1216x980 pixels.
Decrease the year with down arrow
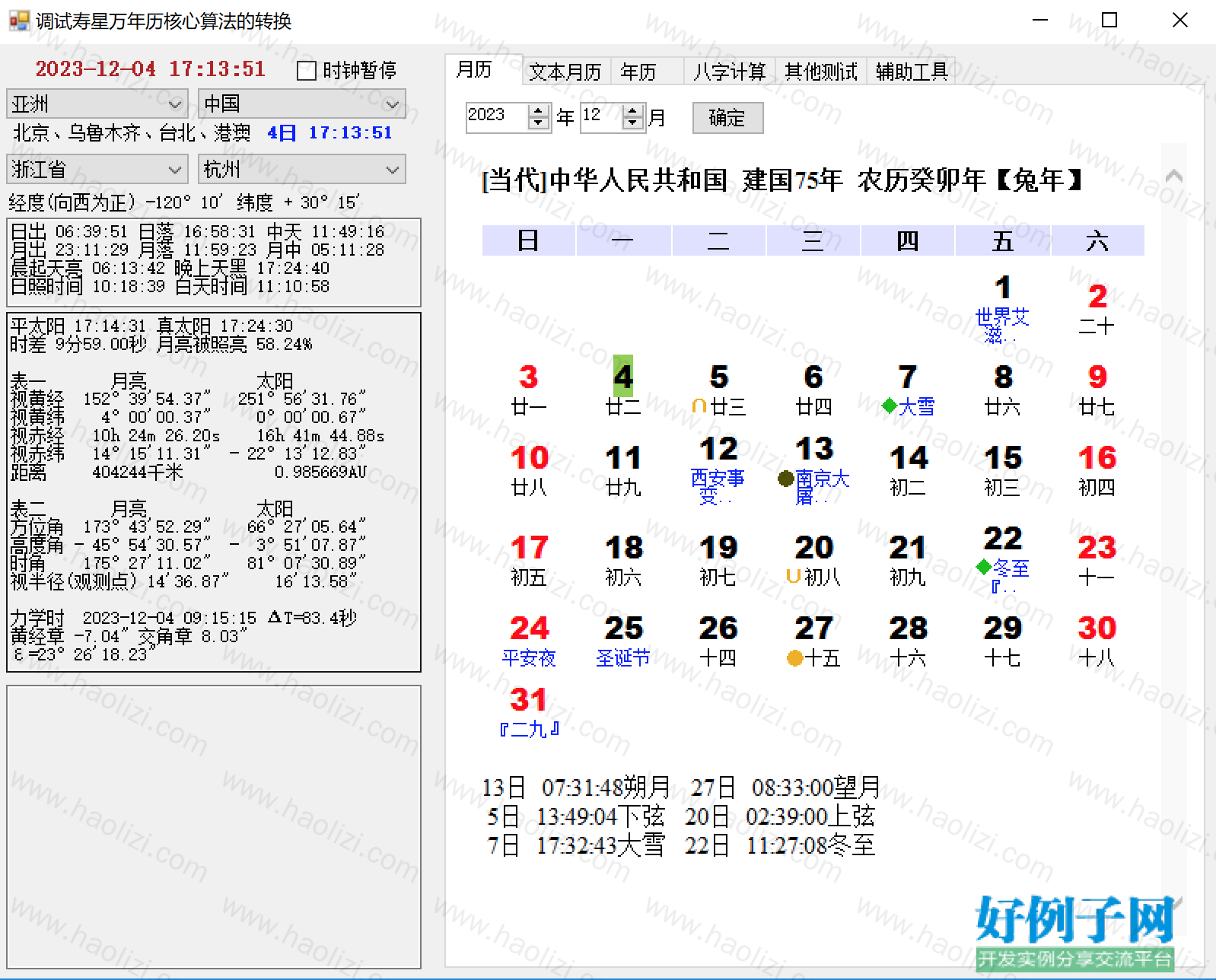point(539,123)
